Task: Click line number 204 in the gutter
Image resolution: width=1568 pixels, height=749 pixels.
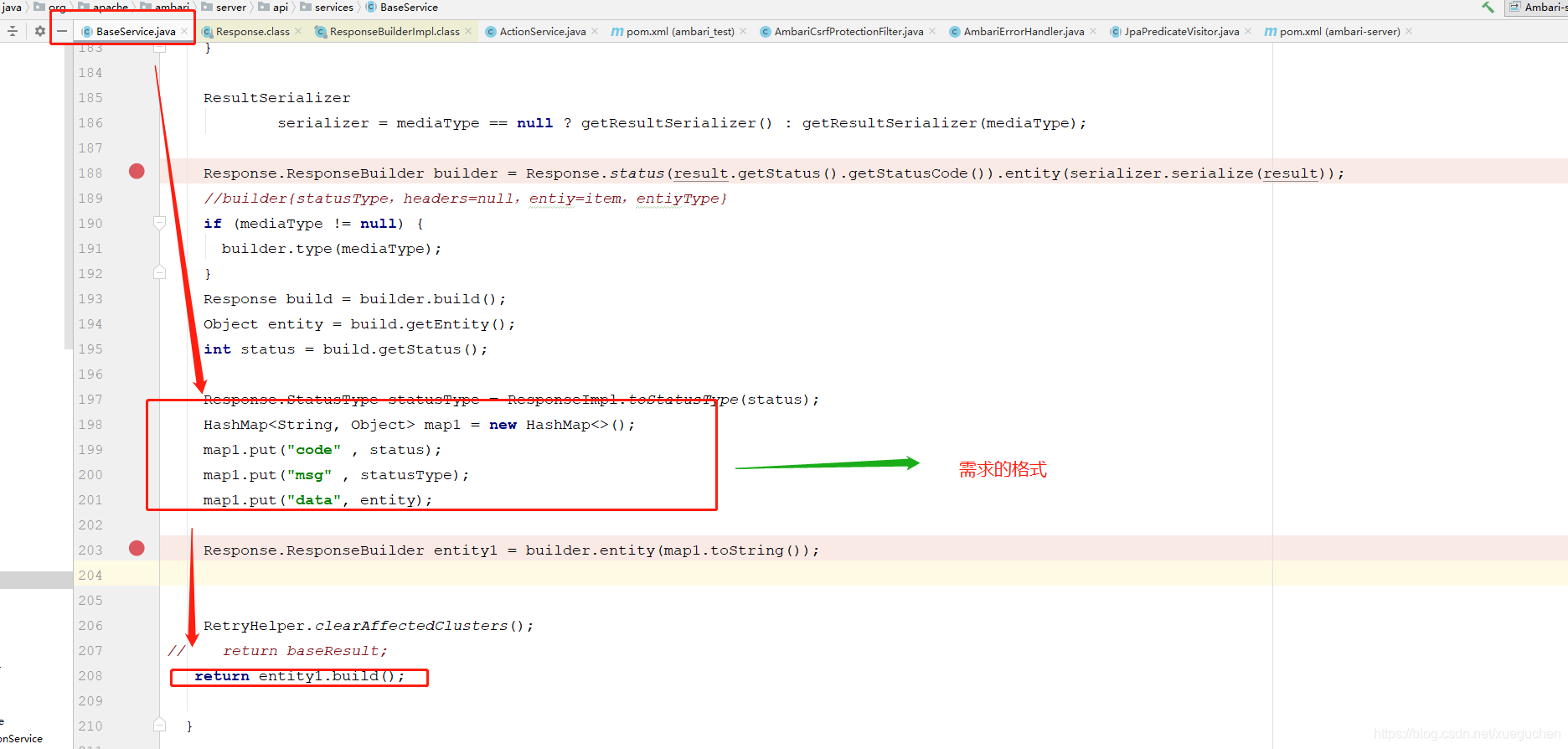Action: coord(90,575)
